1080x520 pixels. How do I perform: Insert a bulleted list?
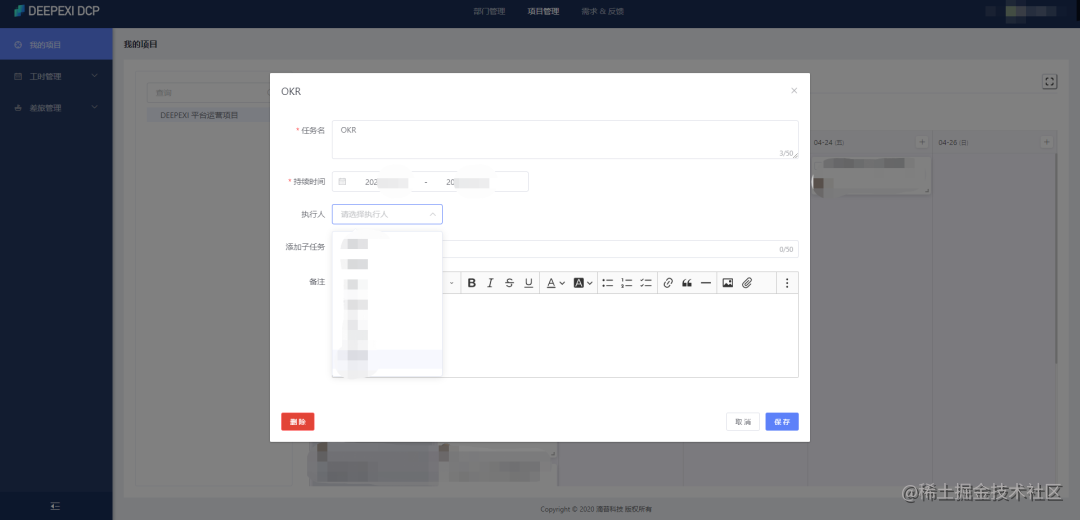[x=608, y=283]
